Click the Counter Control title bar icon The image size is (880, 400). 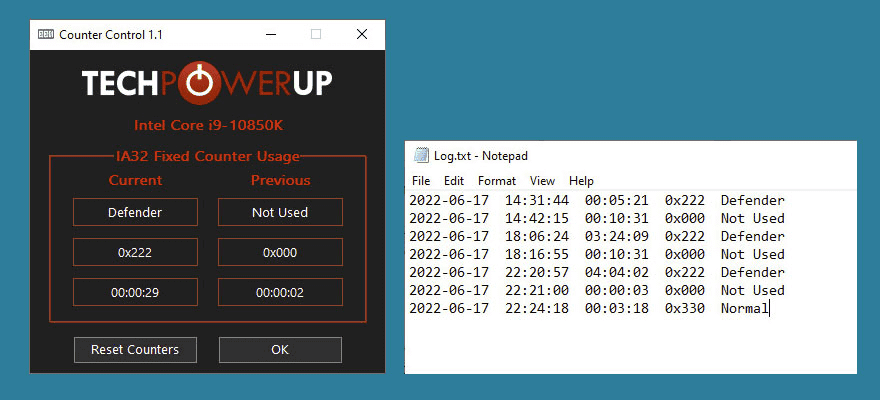tap(45, 34)
